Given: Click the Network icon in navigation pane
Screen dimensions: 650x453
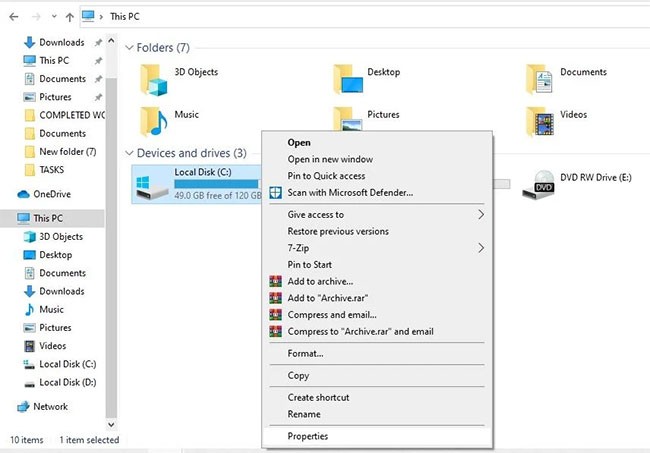Looking at the screenshot, I should coord(24,407).
